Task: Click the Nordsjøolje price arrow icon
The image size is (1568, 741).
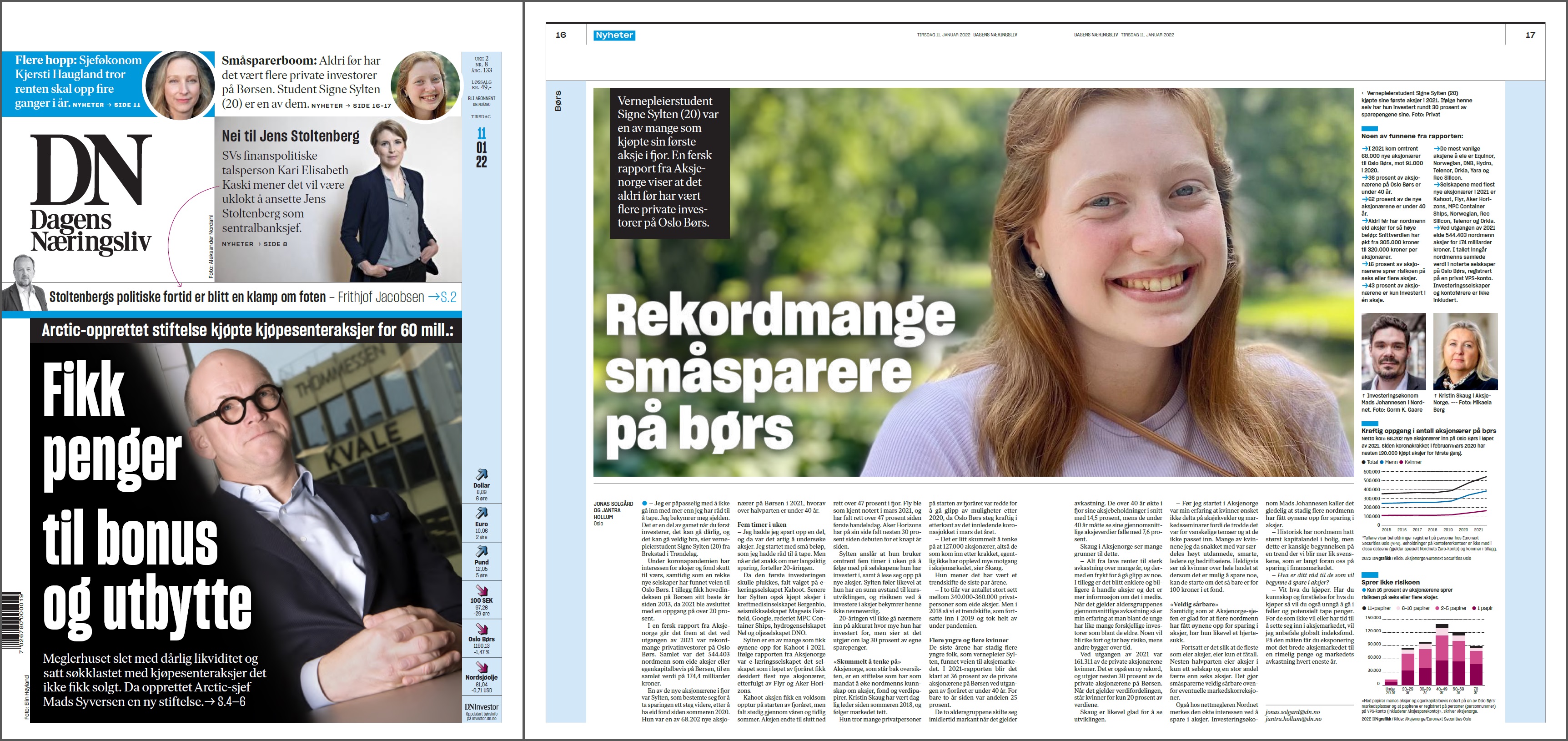Action: coord(482,667)
